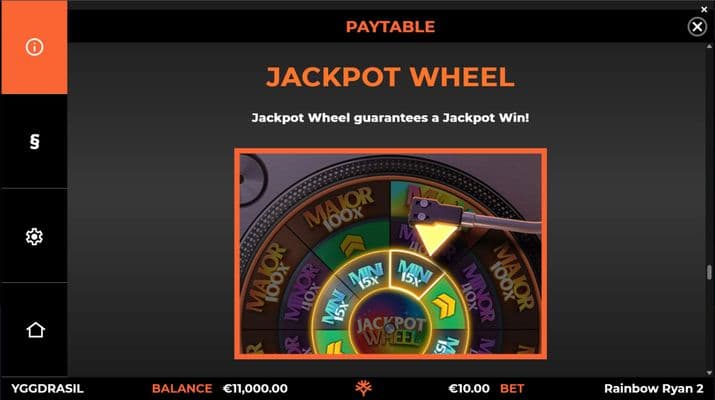This screenshot has height=400, width=715.
Task: Click the small X in the corner
Action: (x=704, y=9)
